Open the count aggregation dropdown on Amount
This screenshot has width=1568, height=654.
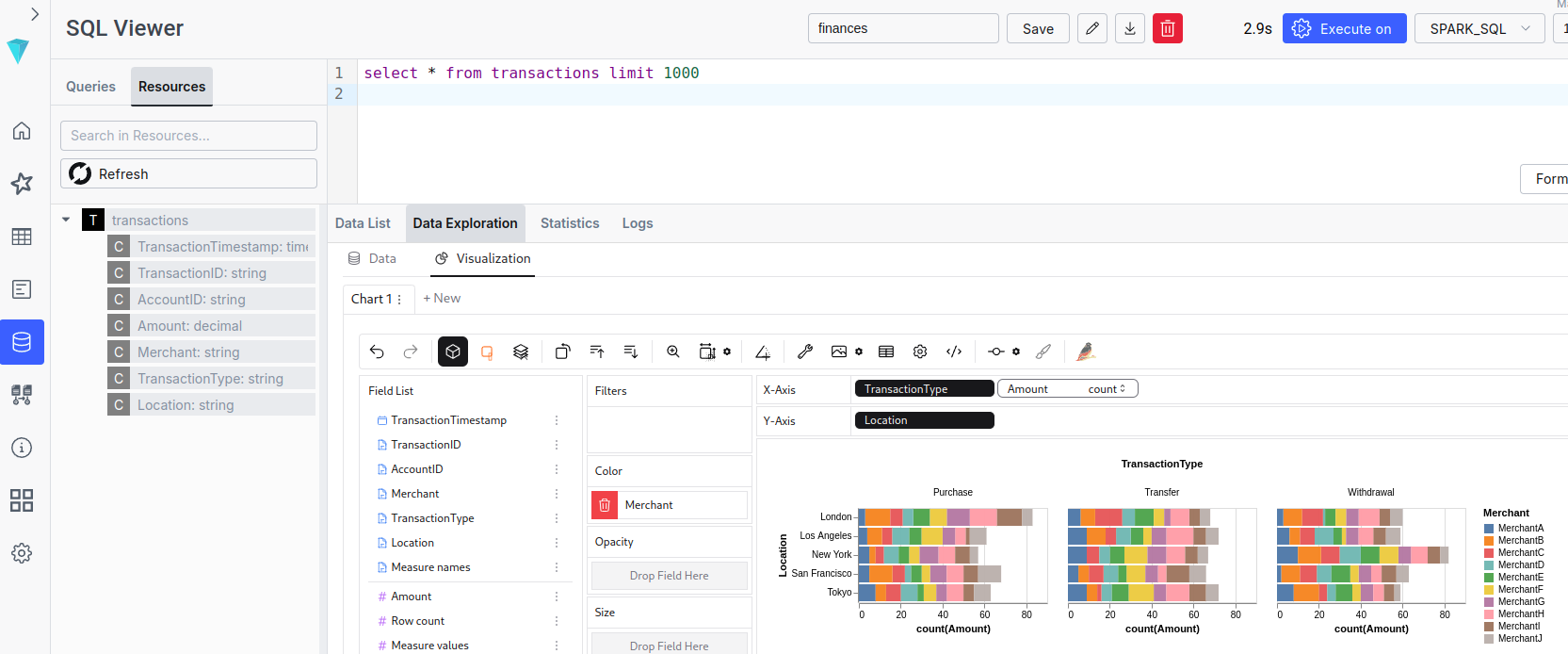coord(1107,389)
